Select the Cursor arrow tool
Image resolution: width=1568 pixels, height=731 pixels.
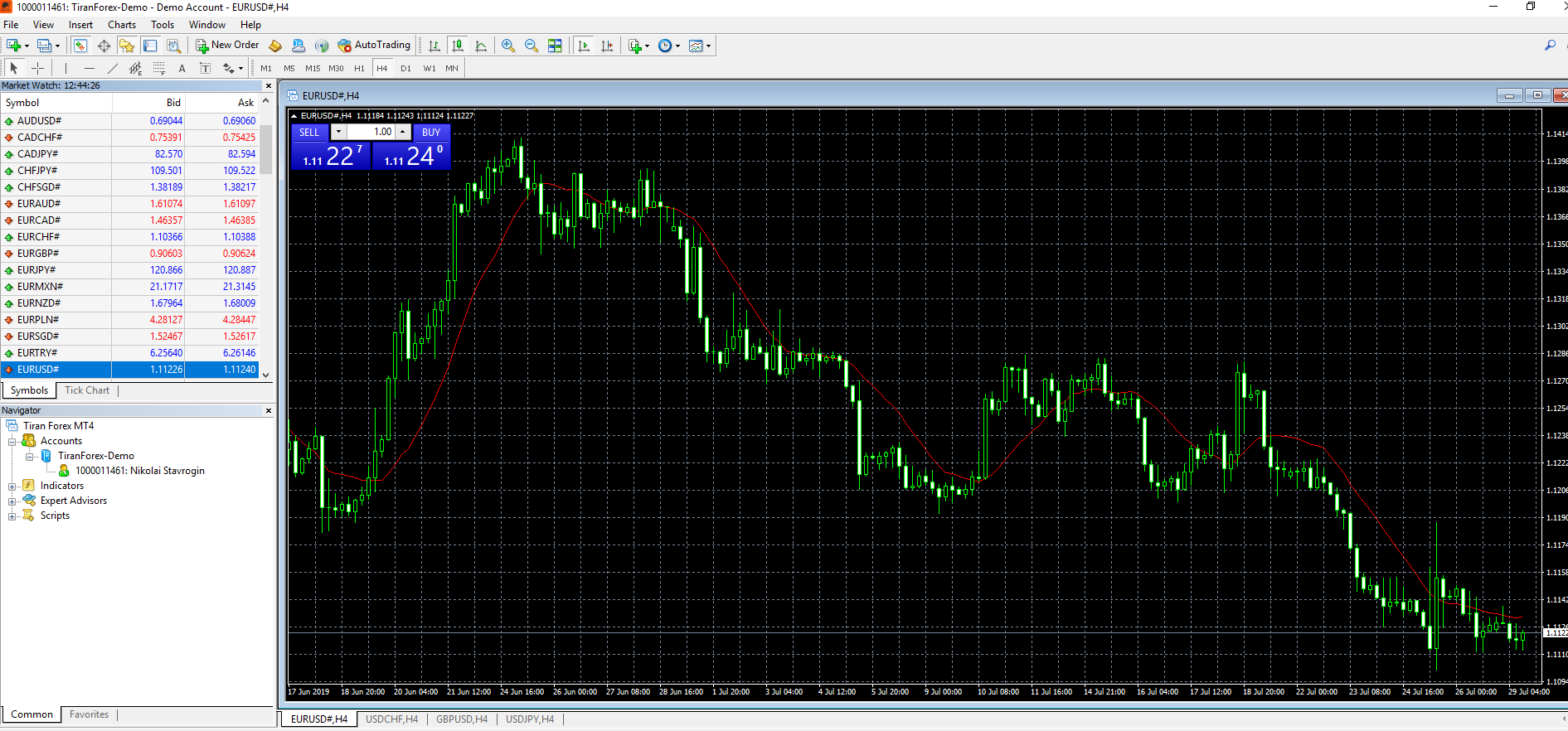click(13, 68)
